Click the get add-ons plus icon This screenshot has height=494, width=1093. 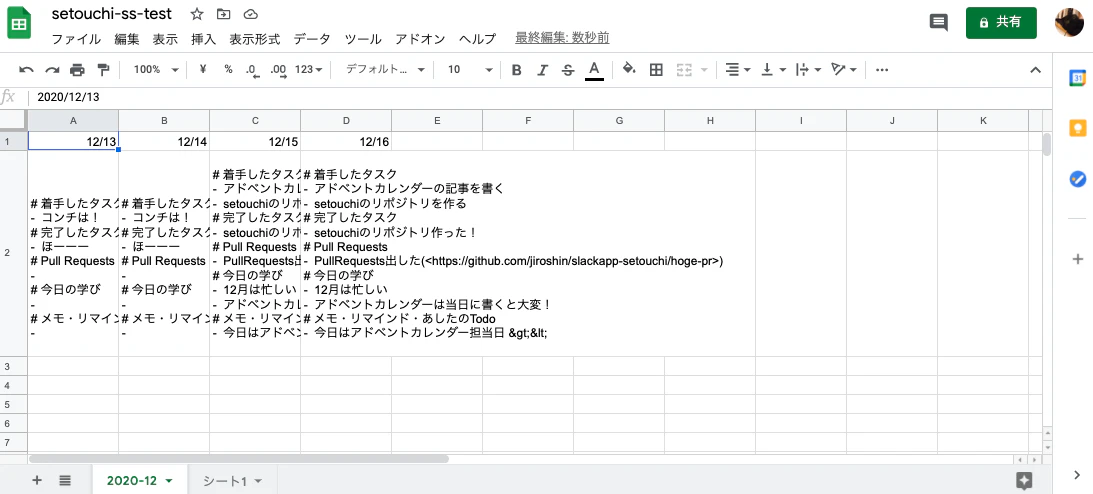[1078, 259]
